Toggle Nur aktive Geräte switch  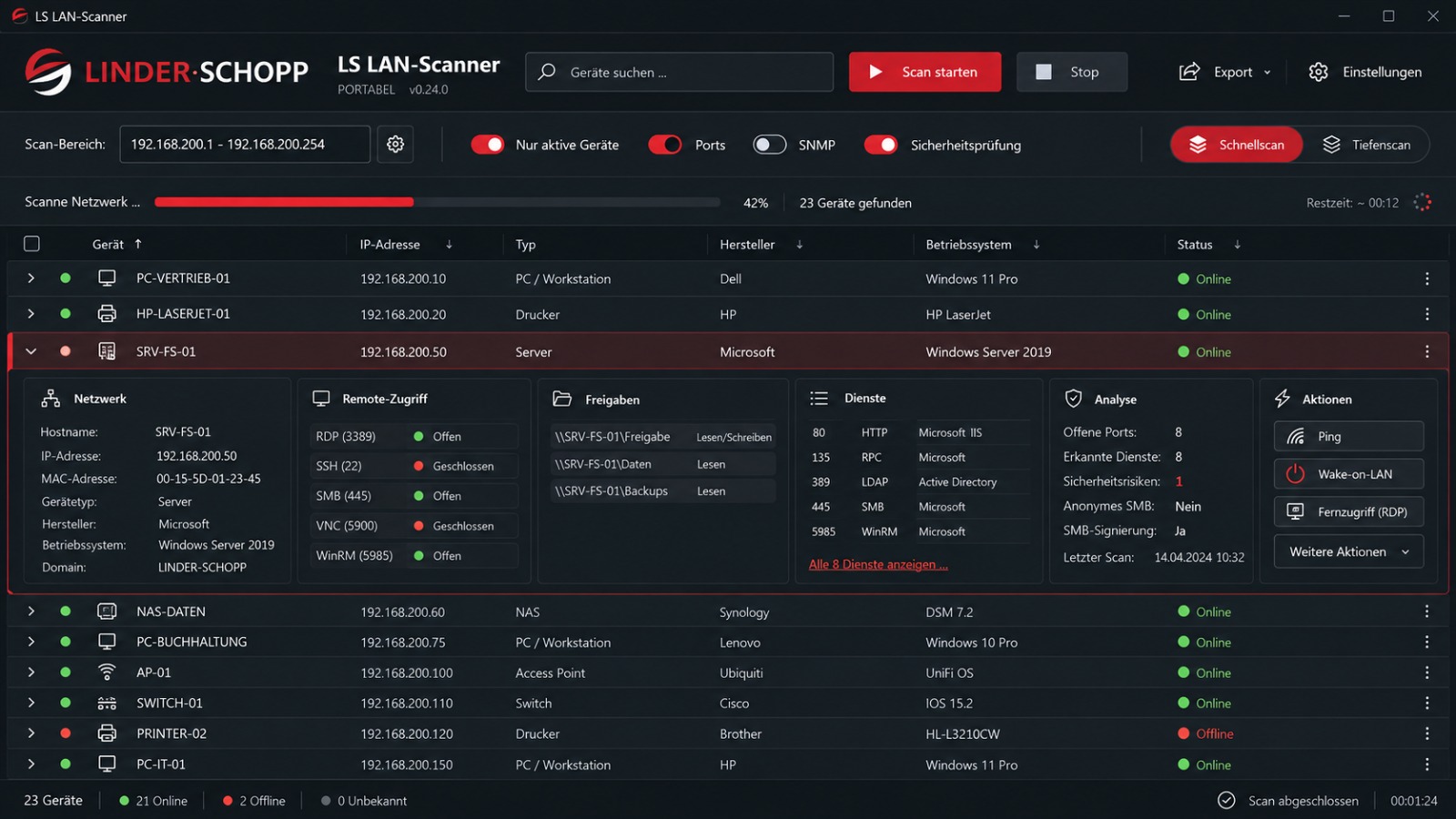488,145
